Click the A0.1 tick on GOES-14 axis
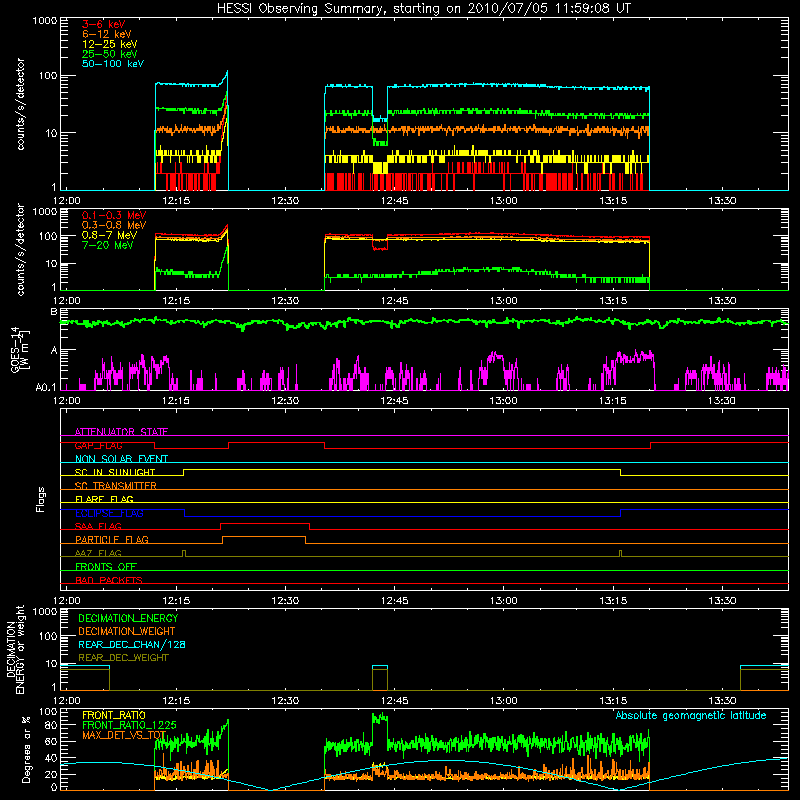Screen dimensions: 800x800 tap(46, 387)
